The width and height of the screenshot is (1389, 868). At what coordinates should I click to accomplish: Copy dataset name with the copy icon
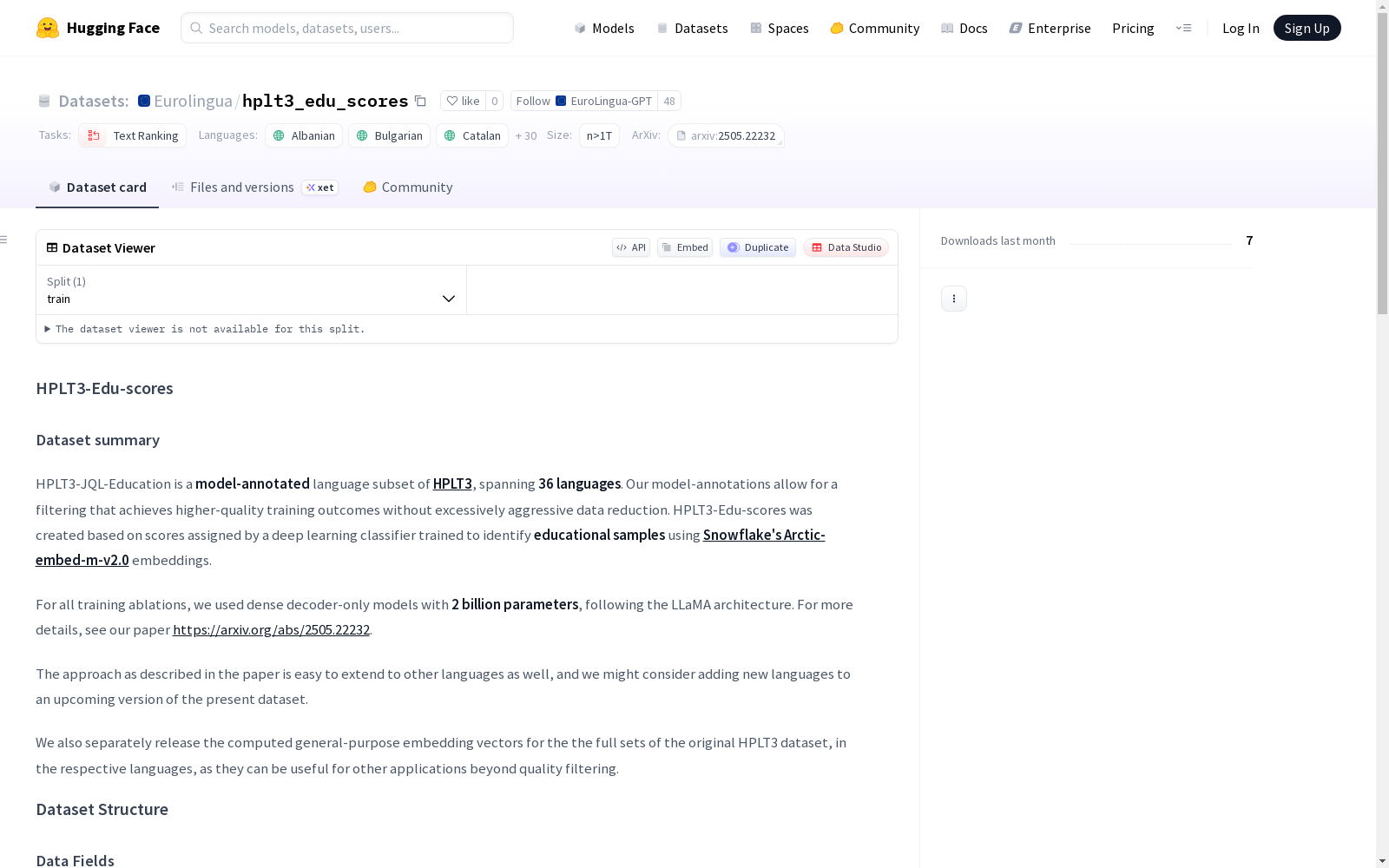tap(420, 102)
